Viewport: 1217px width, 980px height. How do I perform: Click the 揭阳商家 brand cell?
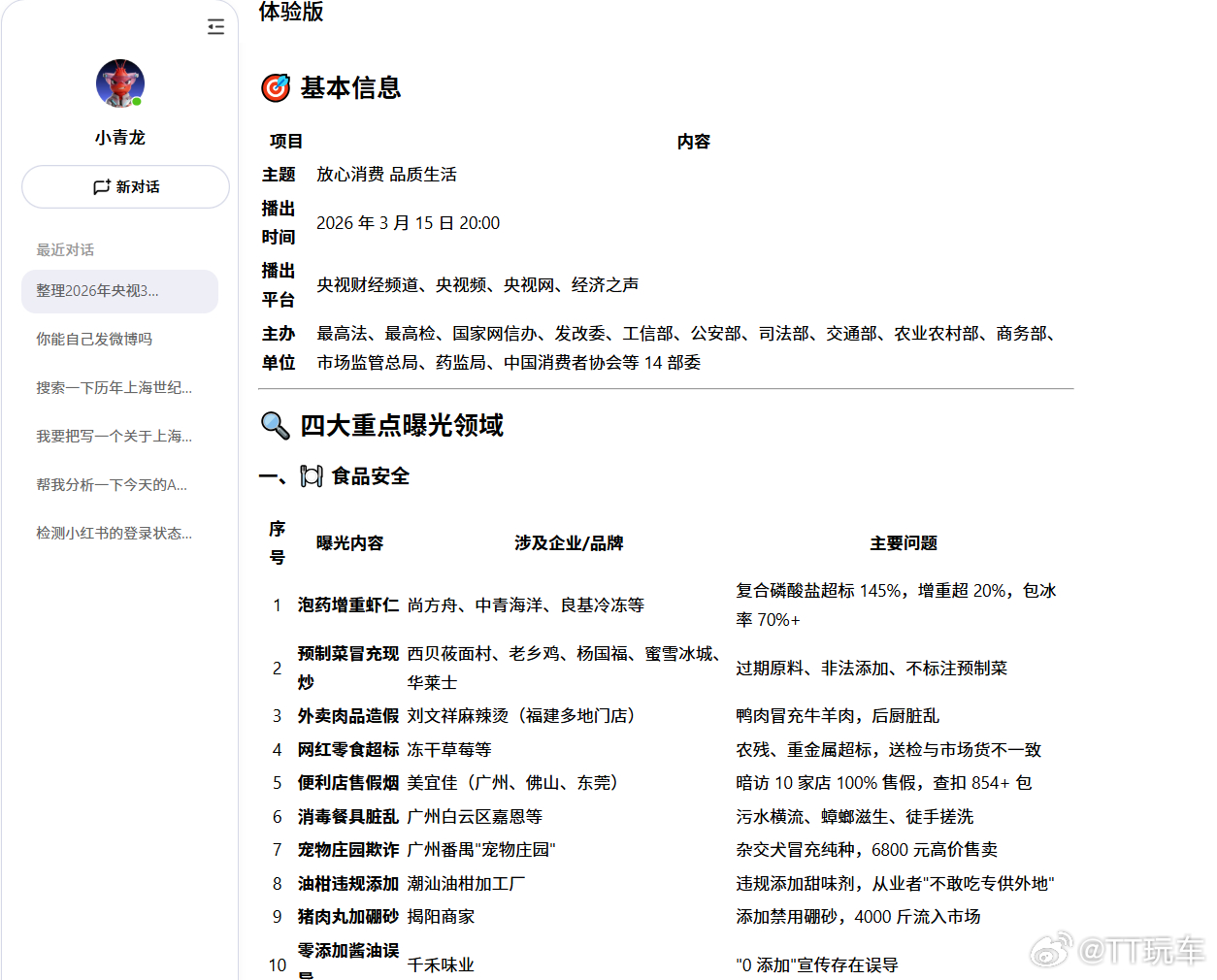[441, 917]
